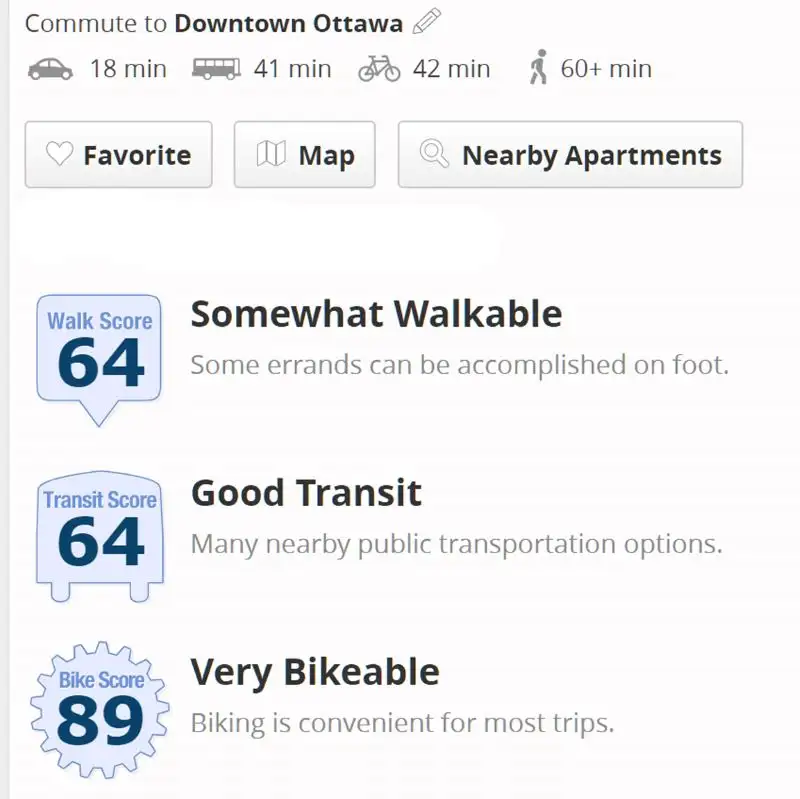The width and height of the screenshot is (800, 799).
Task: Click the Good Transit heading
Action: pos(306,493)
